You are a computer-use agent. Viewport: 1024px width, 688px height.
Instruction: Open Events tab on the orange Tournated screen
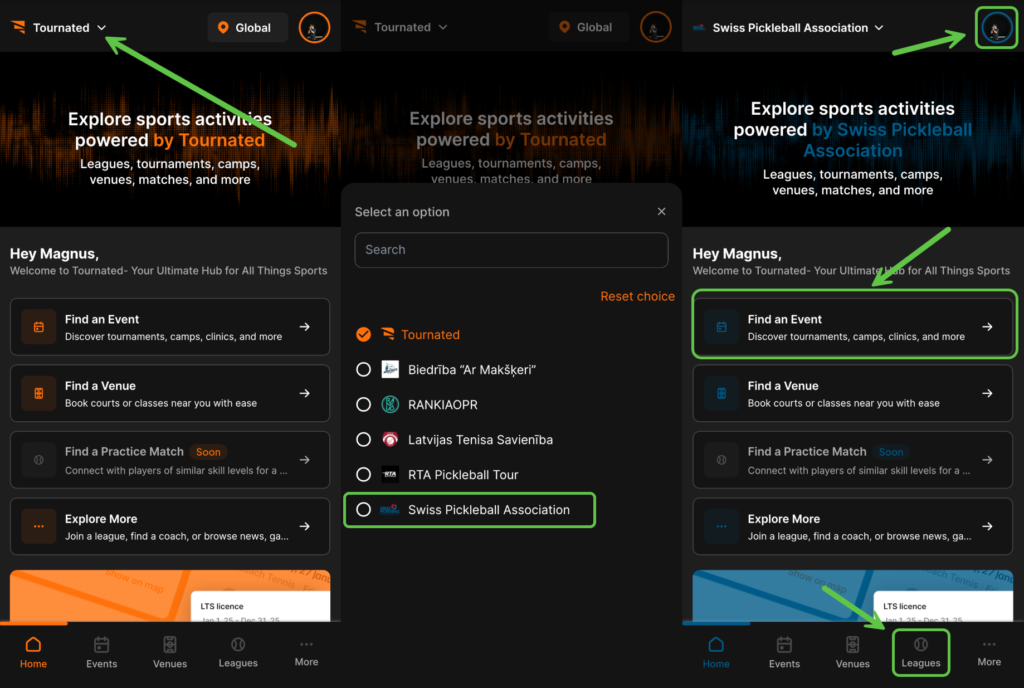tap(102, 653)
